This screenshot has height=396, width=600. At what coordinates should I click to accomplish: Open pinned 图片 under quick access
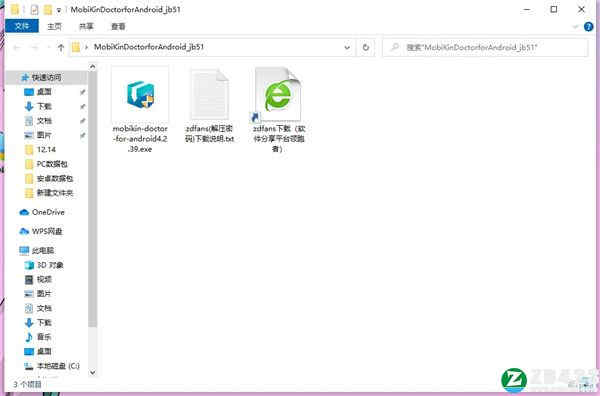[44, 135]
